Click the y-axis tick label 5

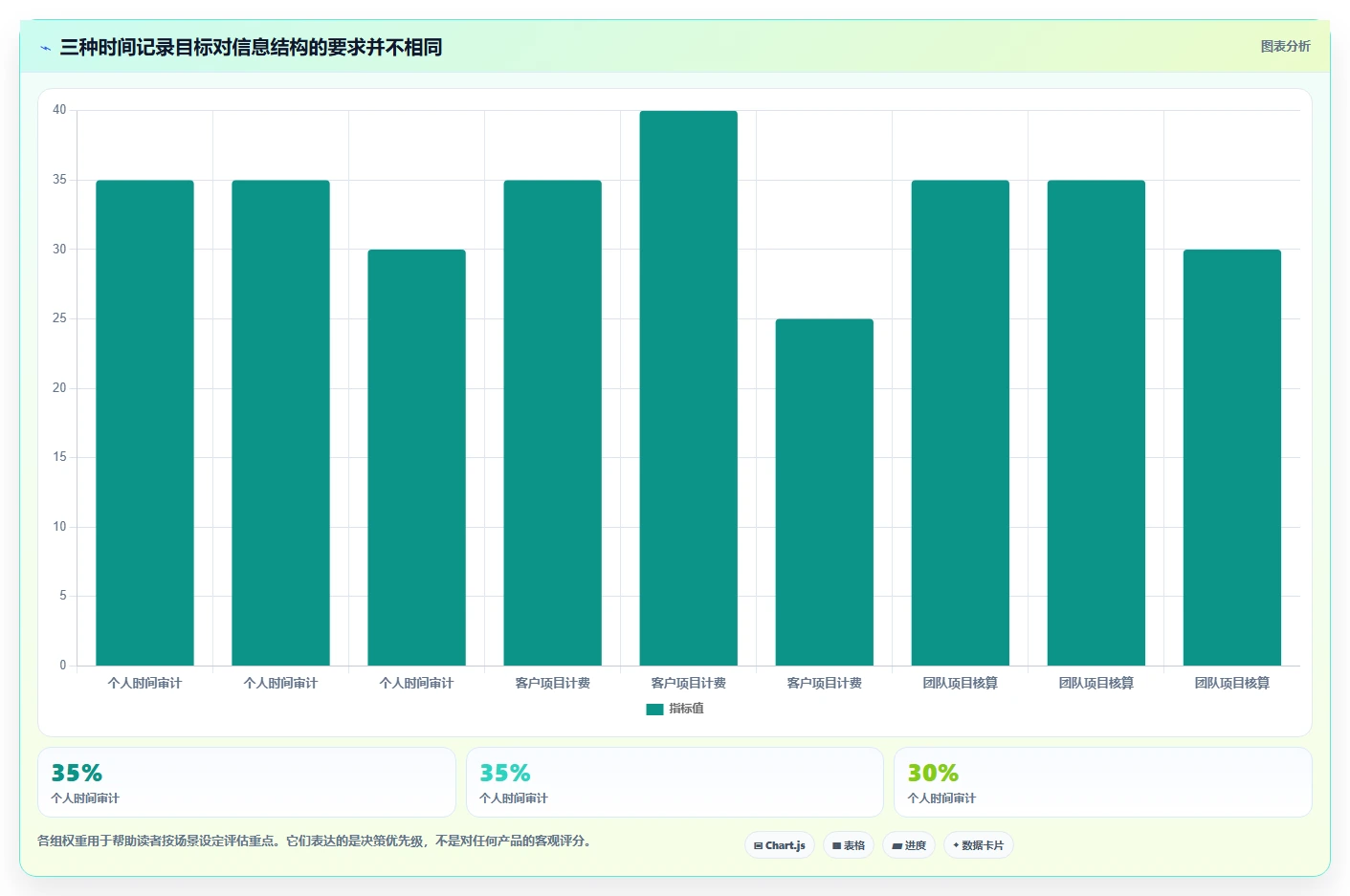click(x=63, y=596)
